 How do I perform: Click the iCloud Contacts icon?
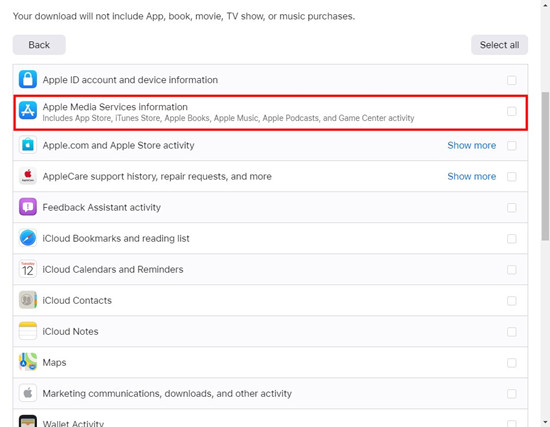(28, 300)
